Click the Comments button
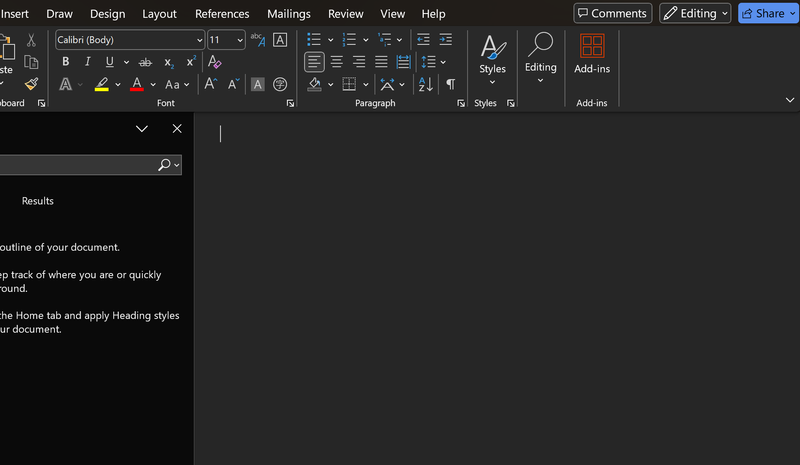Viewport: 800px width, 465px height. (612, 13)
